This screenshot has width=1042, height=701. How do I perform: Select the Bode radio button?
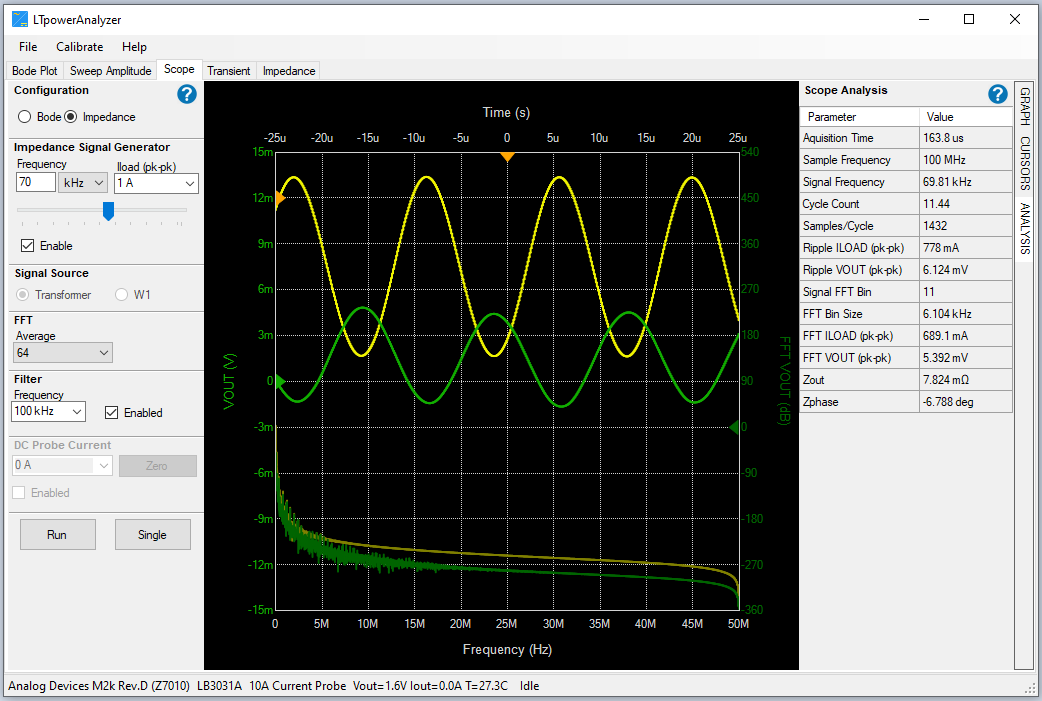pos(25,117)
